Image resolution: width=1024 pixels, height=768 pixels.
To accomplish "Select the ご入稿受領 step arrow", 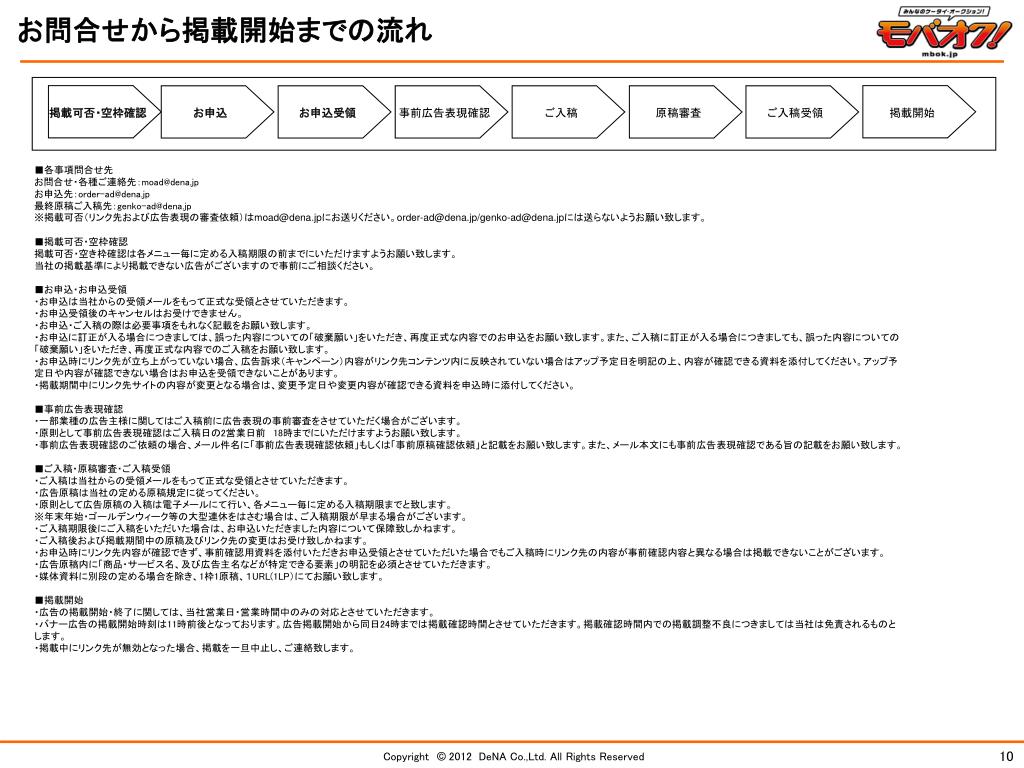I will (x=802, y=112).
